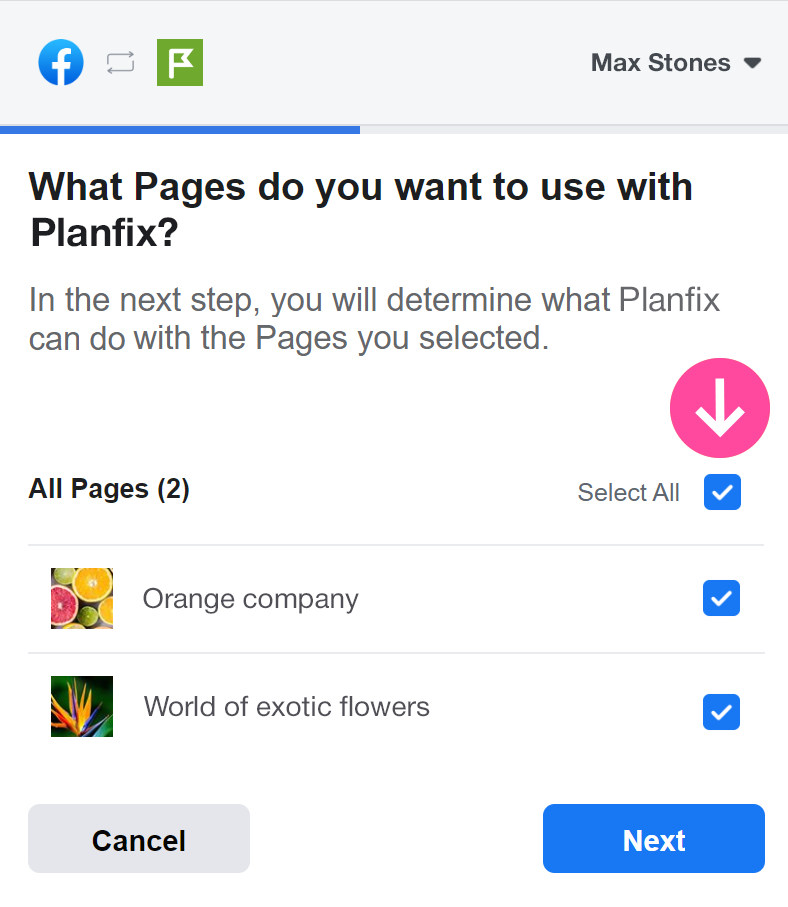Screen dimensions: 788x907
Task: Click the blue progress bar
Action: click(180, 130)
